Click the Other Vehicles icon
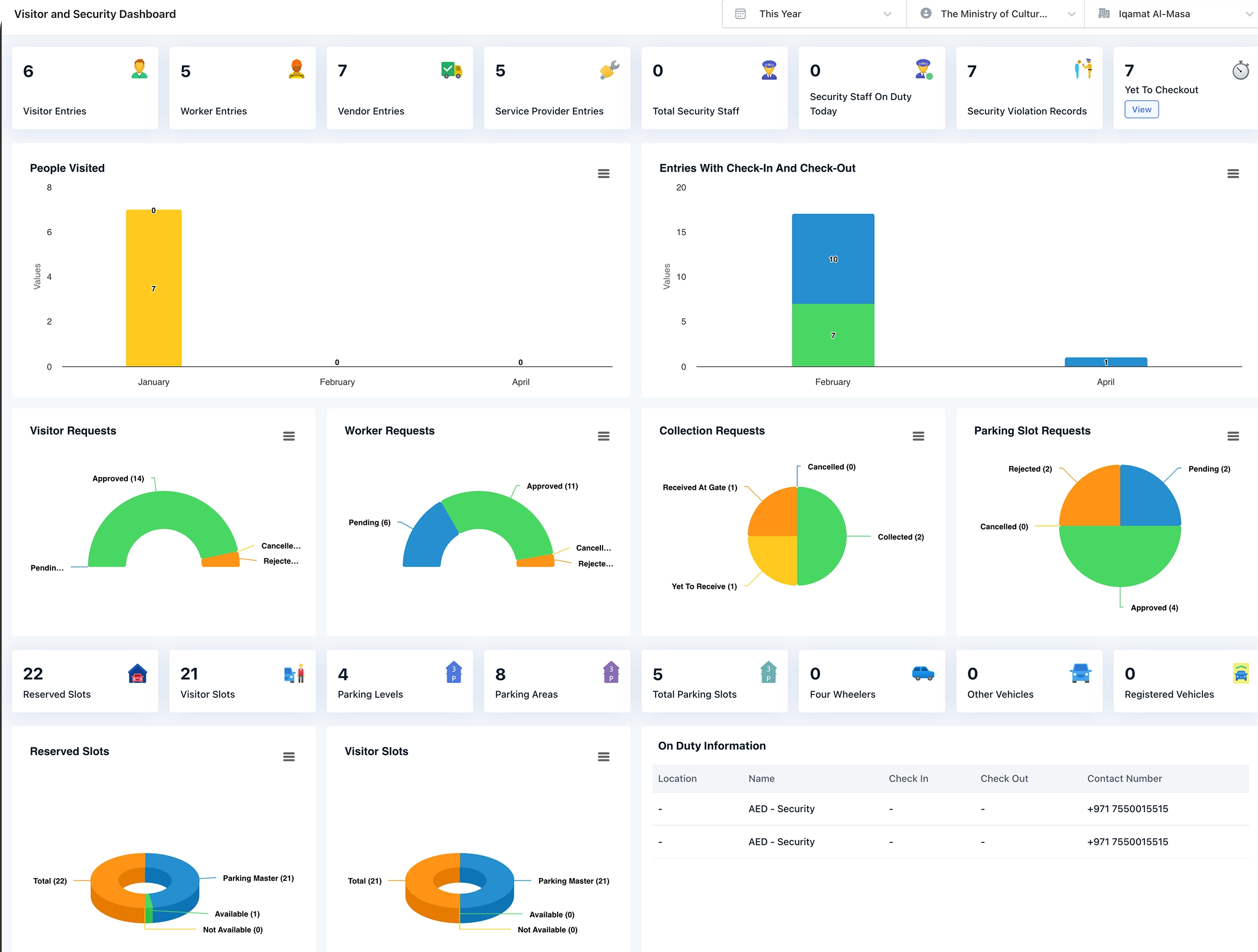The width and height of the screenshot is (1258, 952). coord(1080,673)
